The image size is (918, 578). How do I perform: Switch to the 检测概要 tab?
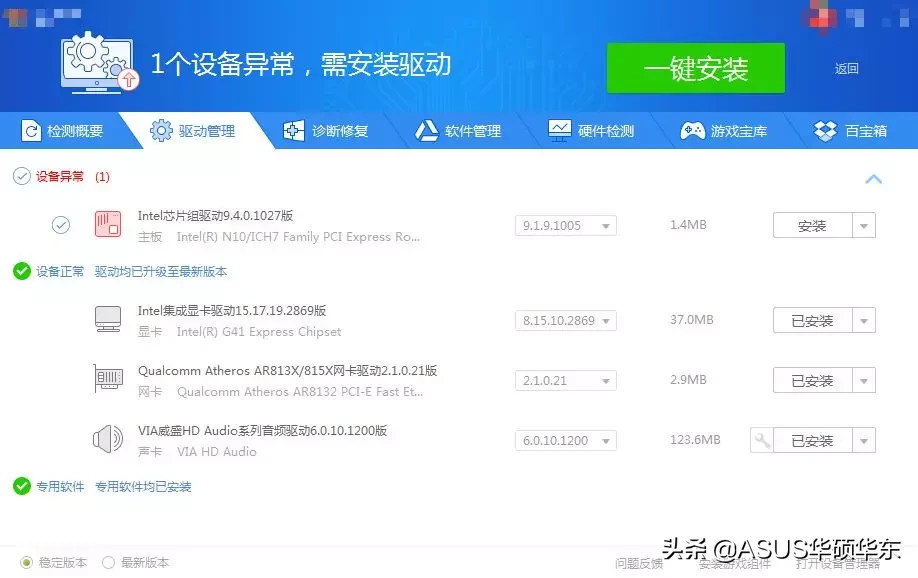[63, 131]
